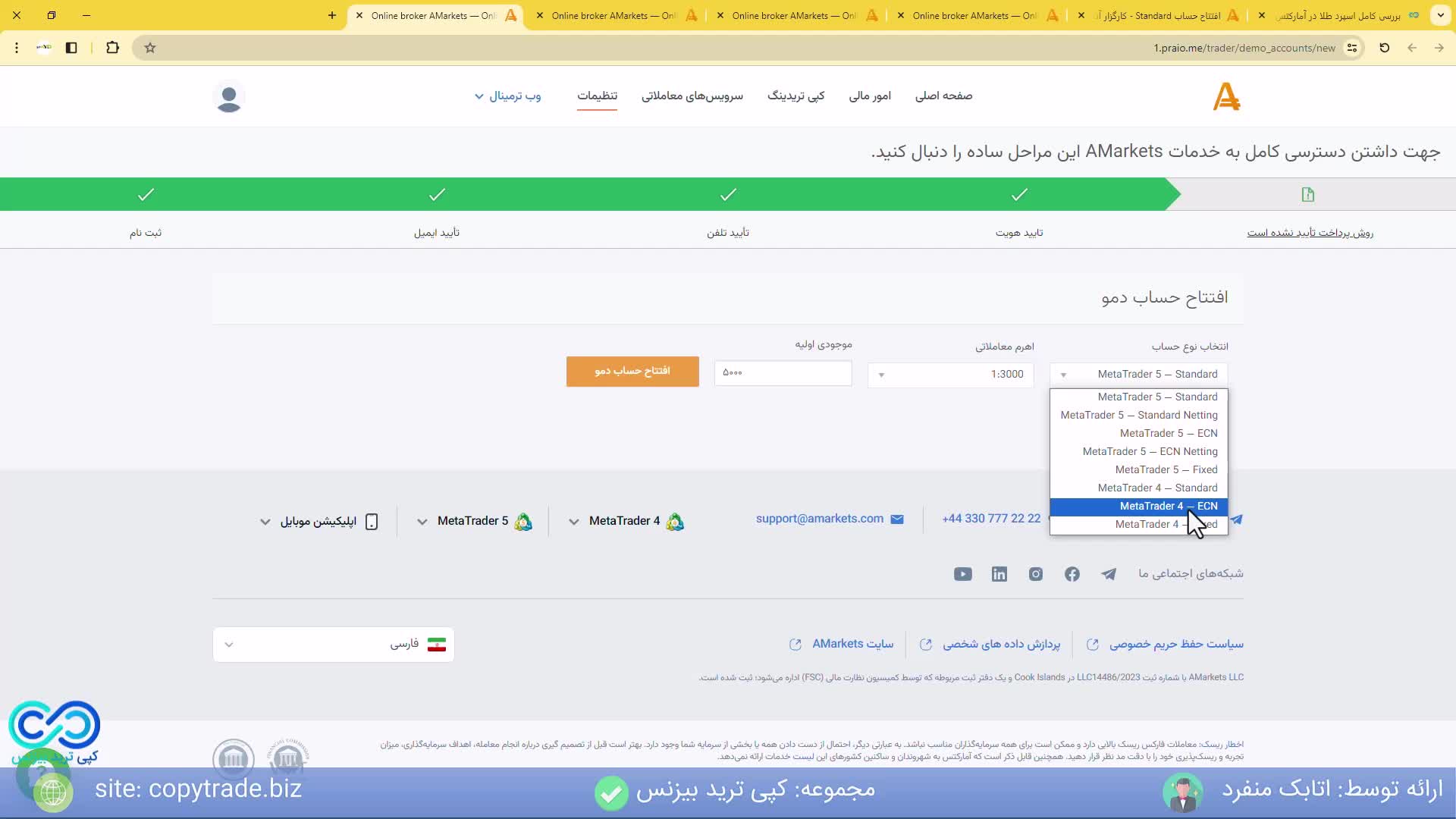Select MetaTrader 5 — ECN from account type list
1456x819 pixels.
(x=1168, y=433)
